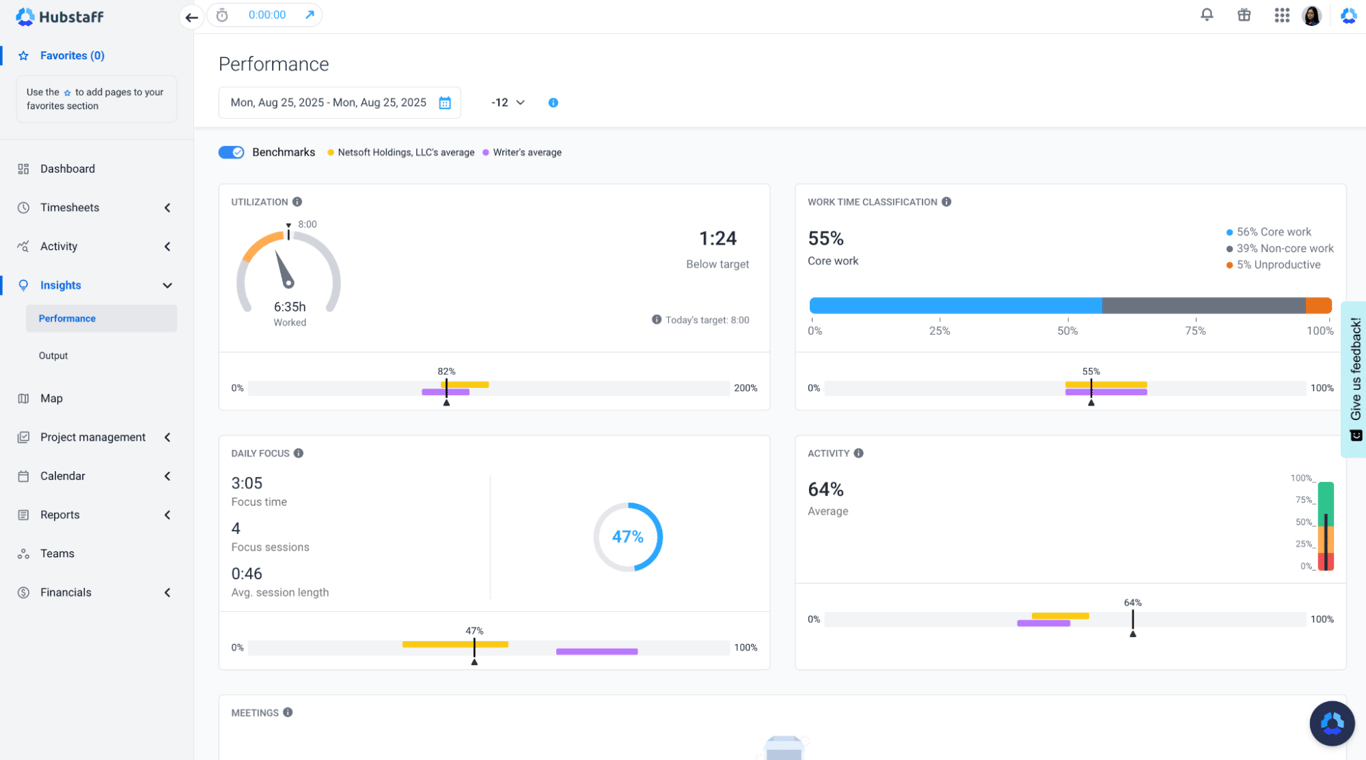
Task: Start the timer with the stopwatch icon
Action: 221,15
